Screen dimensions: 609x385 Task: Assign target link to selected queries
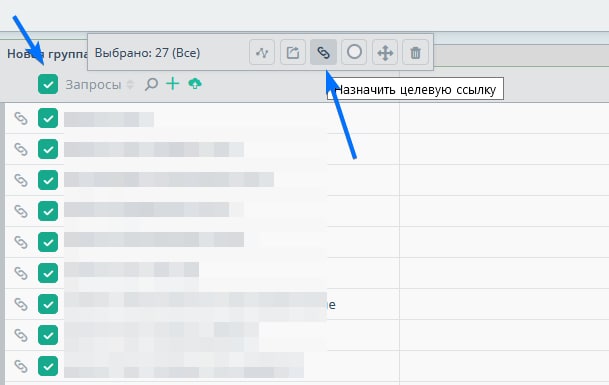(323, 52)
